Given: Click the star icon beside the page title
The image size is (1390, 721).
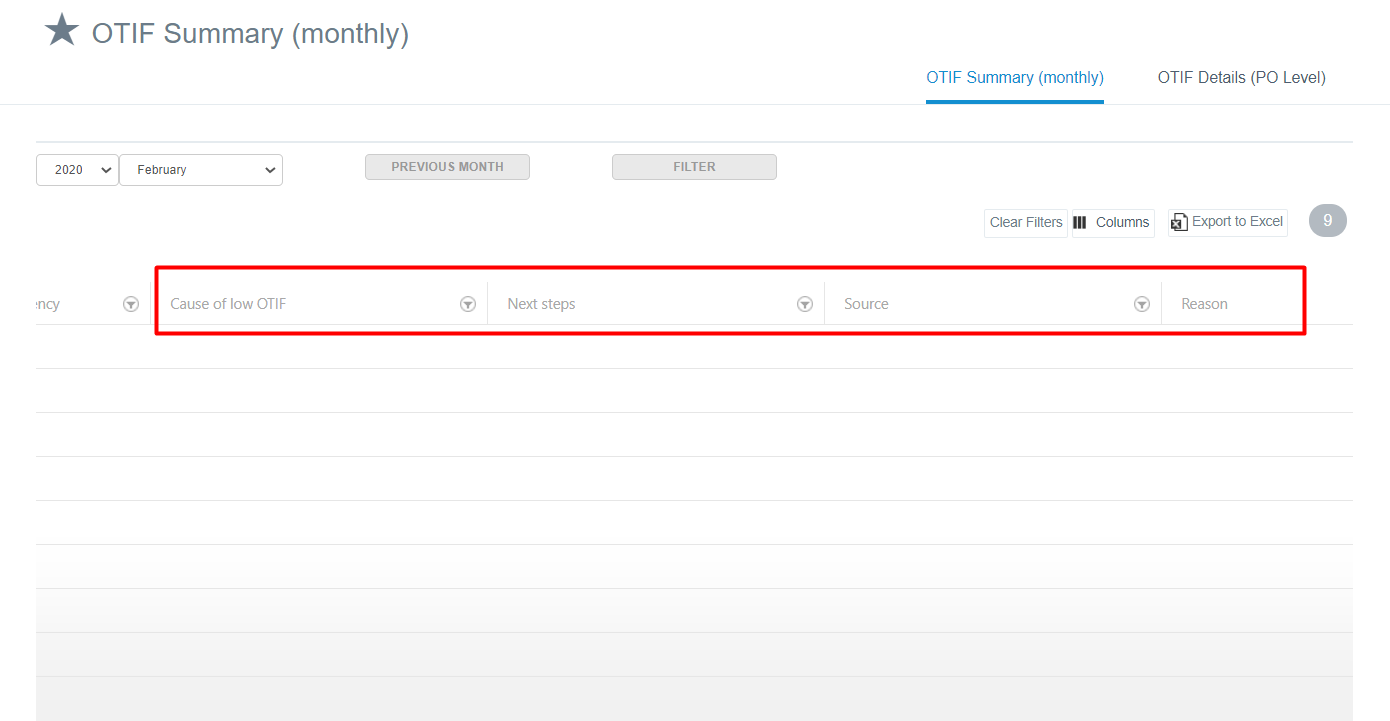Looking at the screenshot, I should 61,30.
